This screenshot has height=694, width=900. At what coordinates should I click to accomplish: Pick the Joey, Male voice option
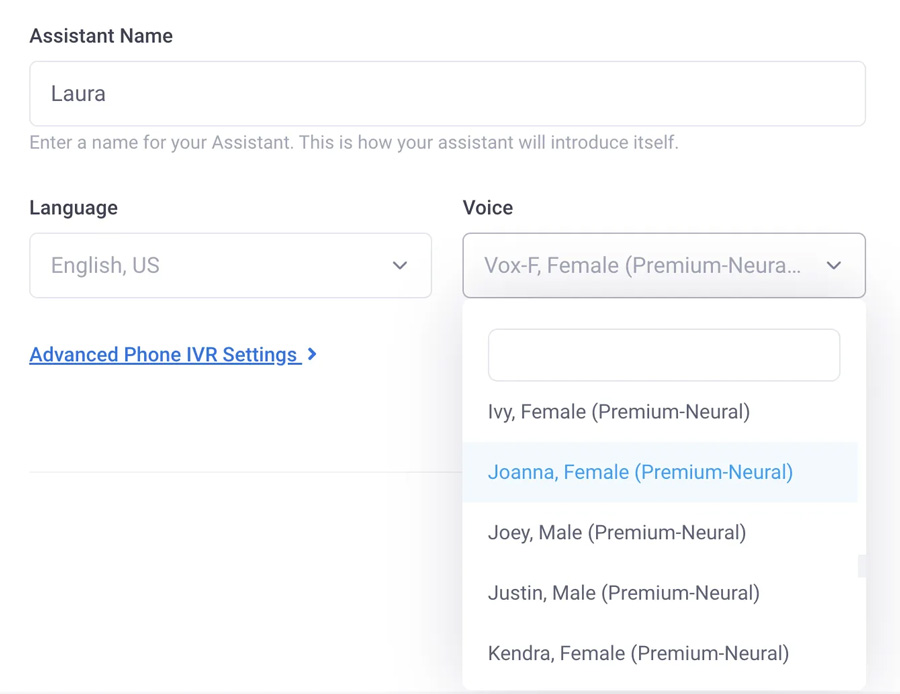616,533
